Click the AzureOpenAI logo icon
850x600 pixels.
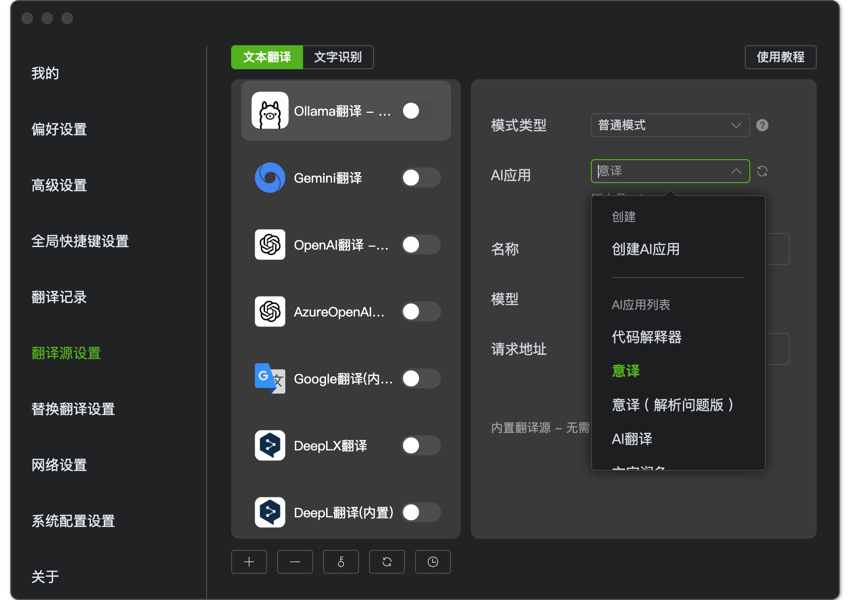(269, 312)
